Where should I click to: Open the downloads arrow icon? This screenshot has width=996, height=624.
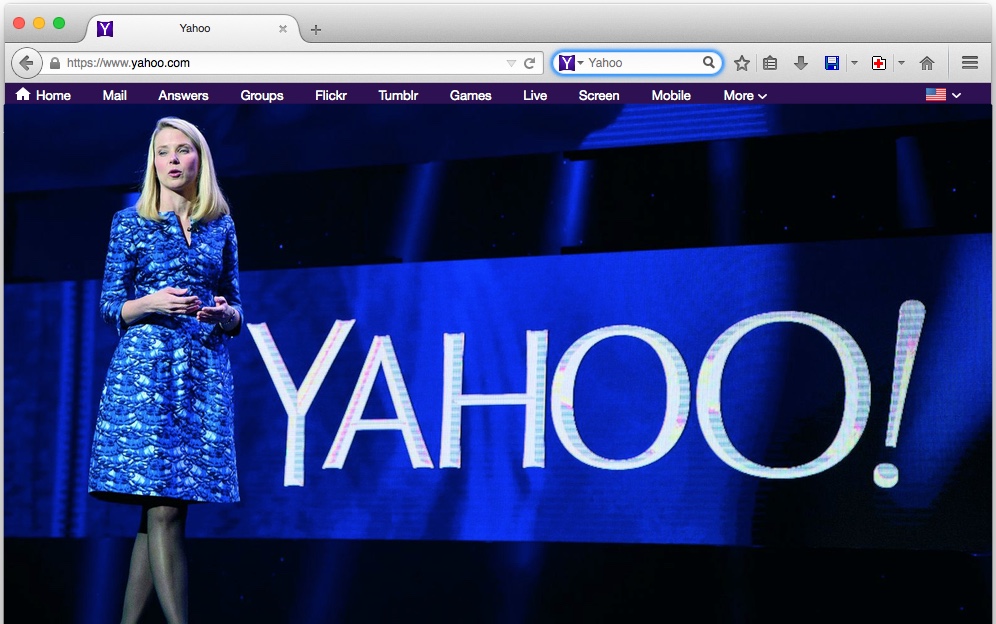click(x=801, y=63)
